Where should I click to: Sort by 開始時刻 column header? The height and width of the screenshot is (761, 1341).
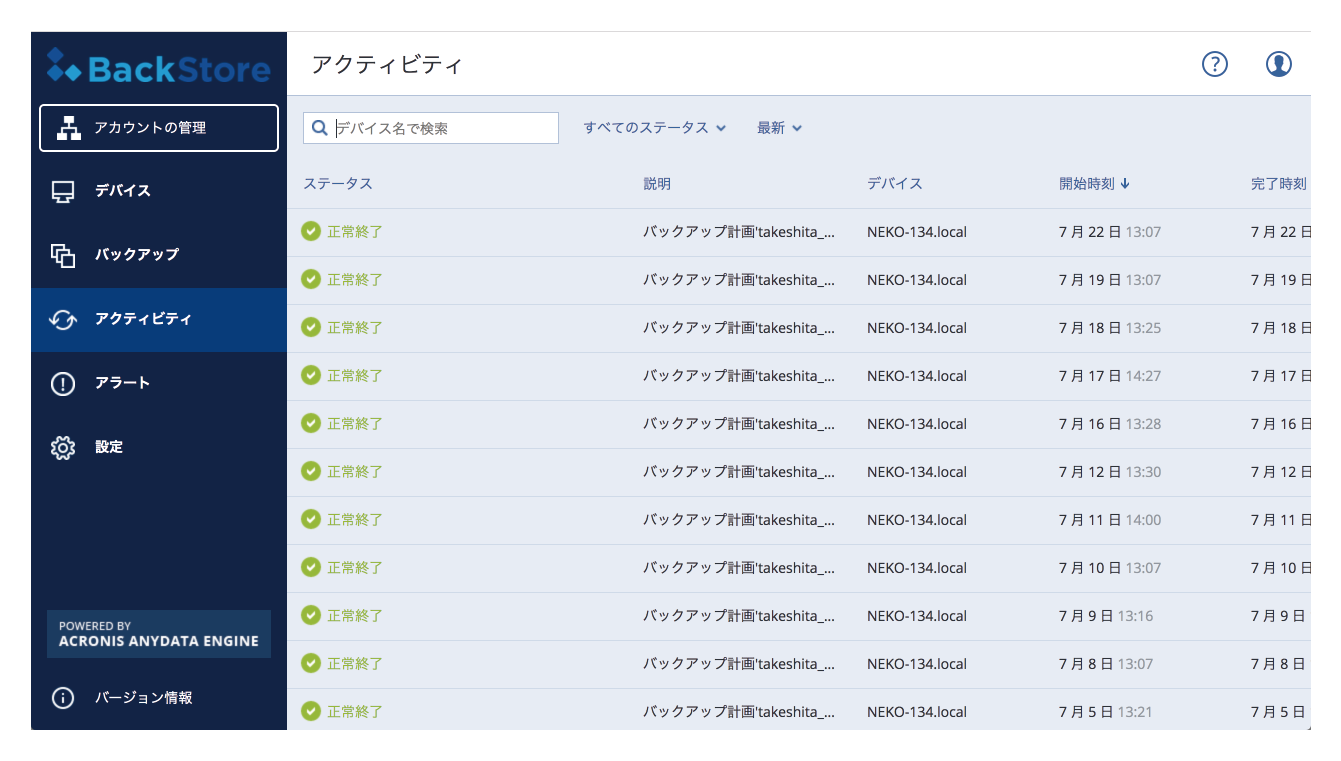pos(1094,184)
